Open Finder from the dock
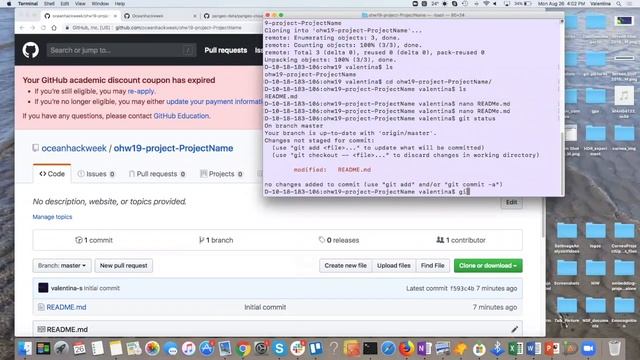Viewport: 640px width, 360px height. (x=25, y=349)
